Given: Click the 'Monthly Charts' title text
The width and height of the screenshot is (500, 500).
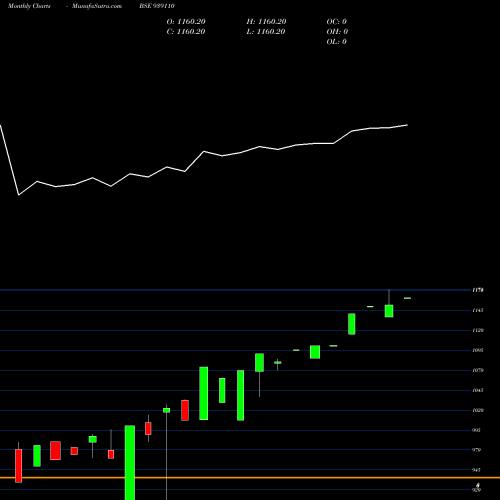Looking at the screenshot, I should pyautogui.click(x=29, y=6).
